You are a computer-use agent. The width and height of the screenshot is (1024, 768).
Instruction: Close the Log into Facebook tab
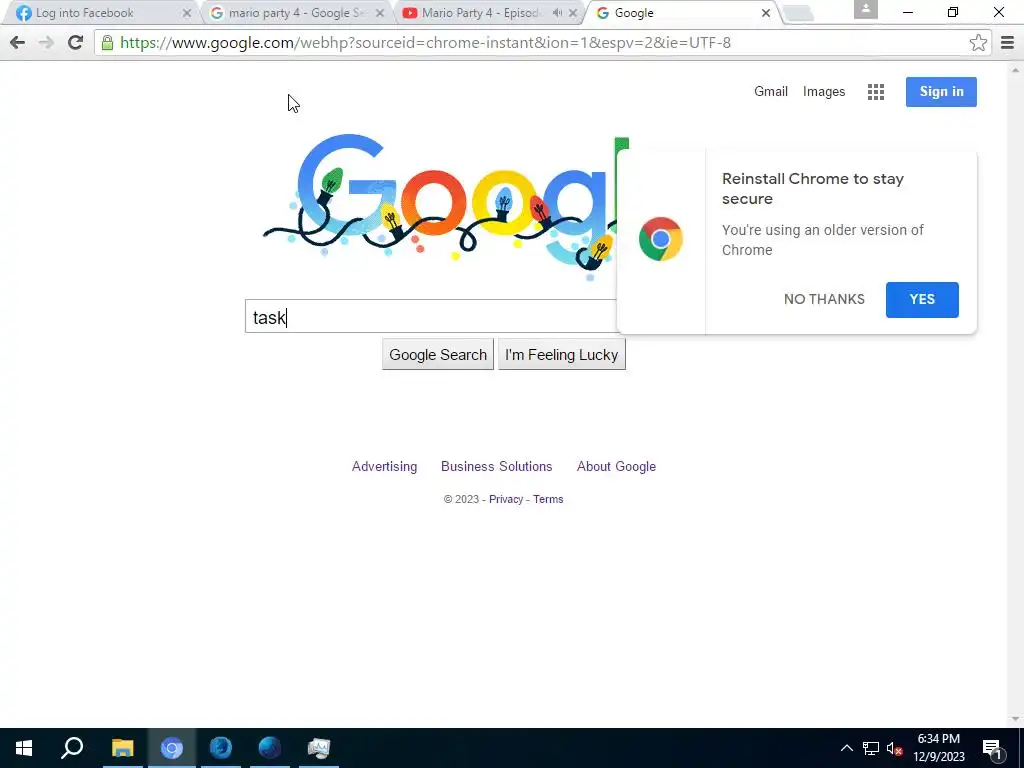[x=187, y=13]
